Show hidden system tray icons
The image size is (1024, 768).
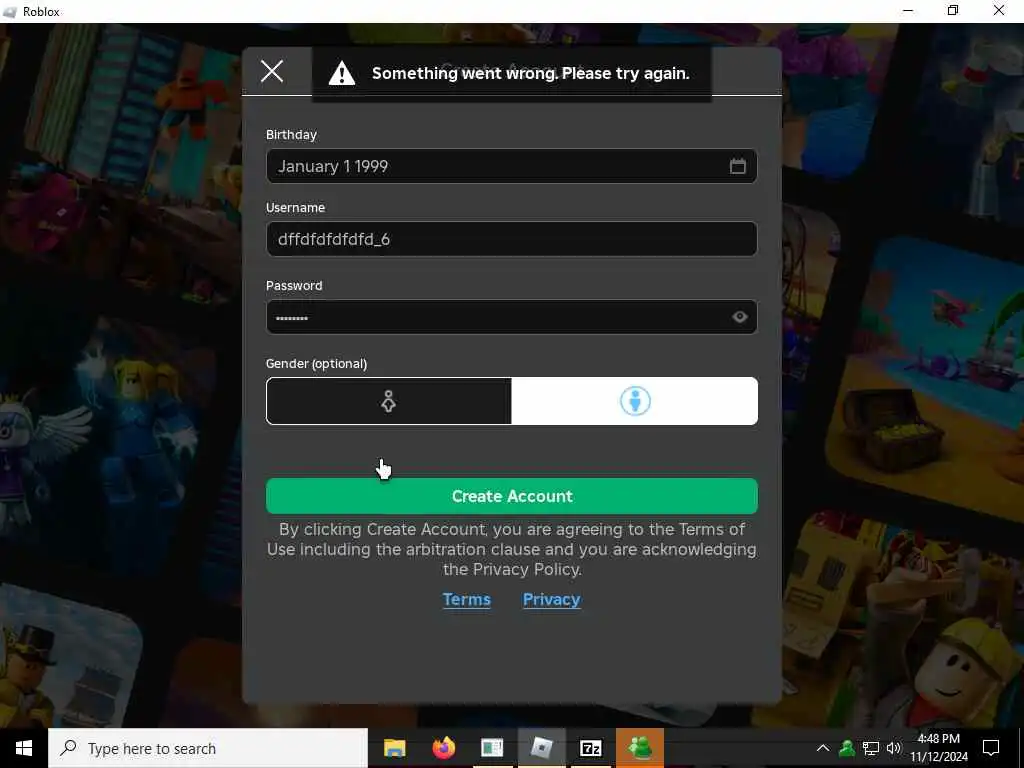pos(823,748)
